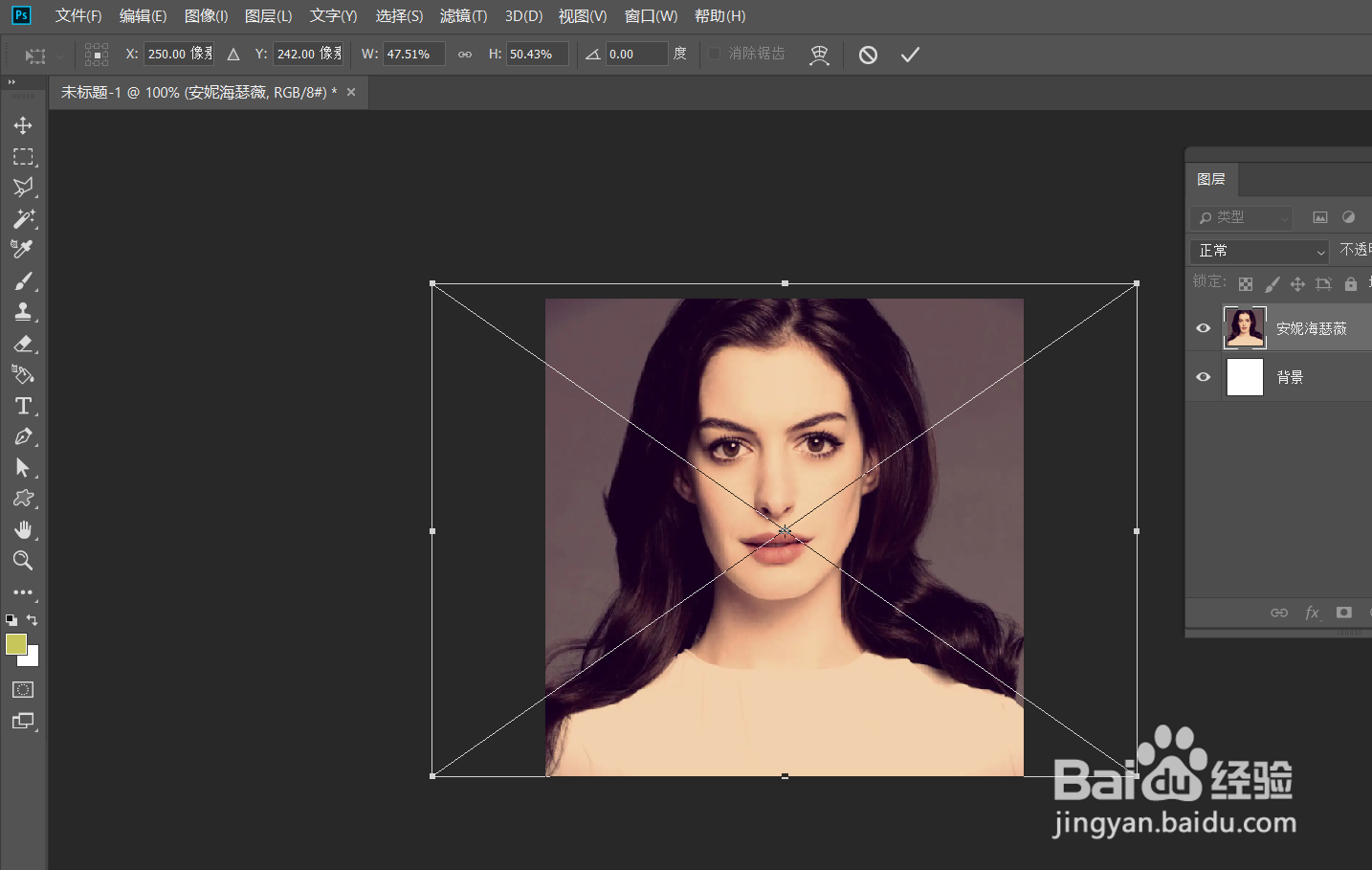
Task: Select the Move tool
Action: [23, 125]
